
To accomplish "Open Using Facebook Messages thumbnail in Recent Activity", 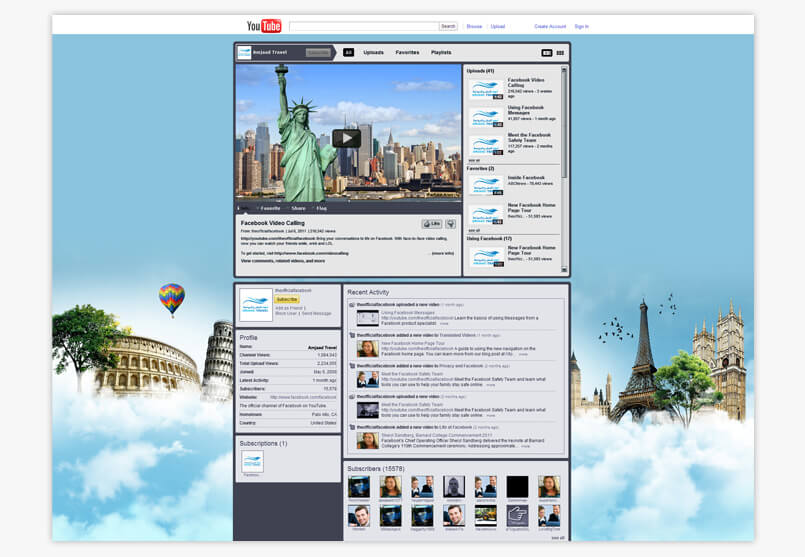I will point(368,318).
